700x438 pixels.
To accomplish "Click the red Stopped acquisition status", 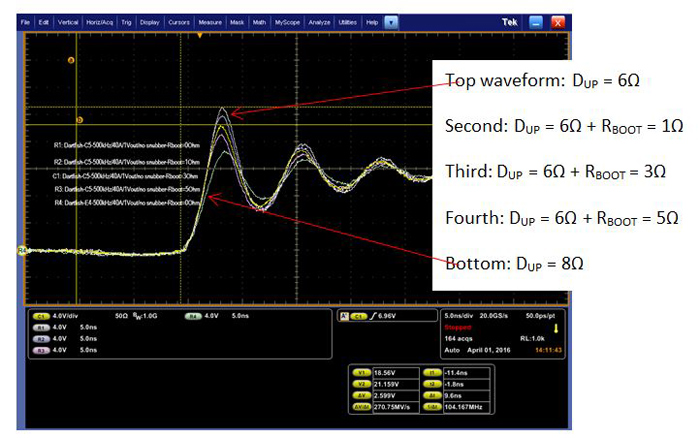I will coord(456,324).
